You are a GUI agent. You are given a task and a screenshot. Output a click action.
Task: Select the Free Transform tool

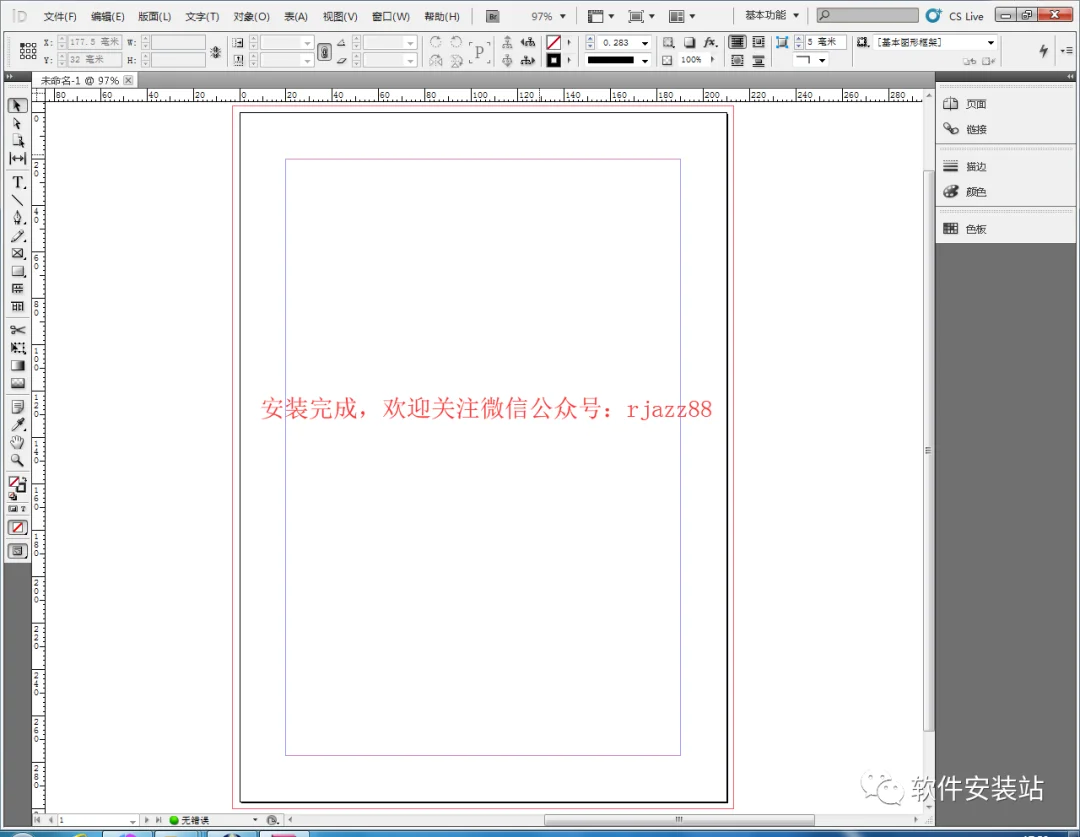(17, 348)
